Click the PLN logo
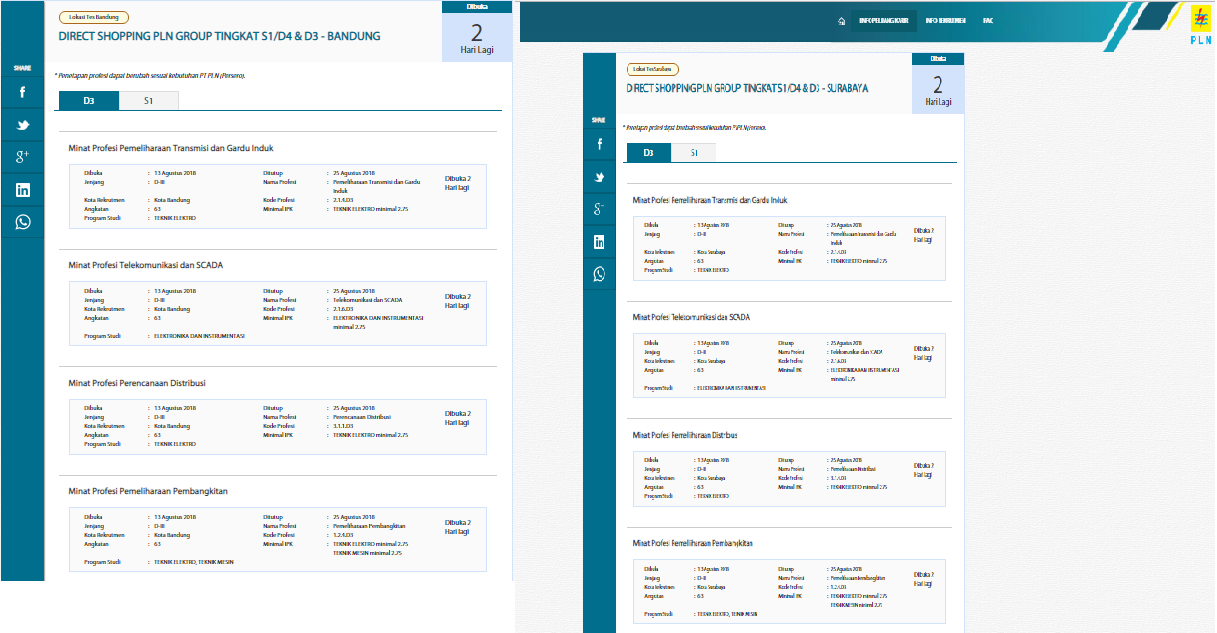The width and height of the screenshot is (1217, 633). (1199, 26)
